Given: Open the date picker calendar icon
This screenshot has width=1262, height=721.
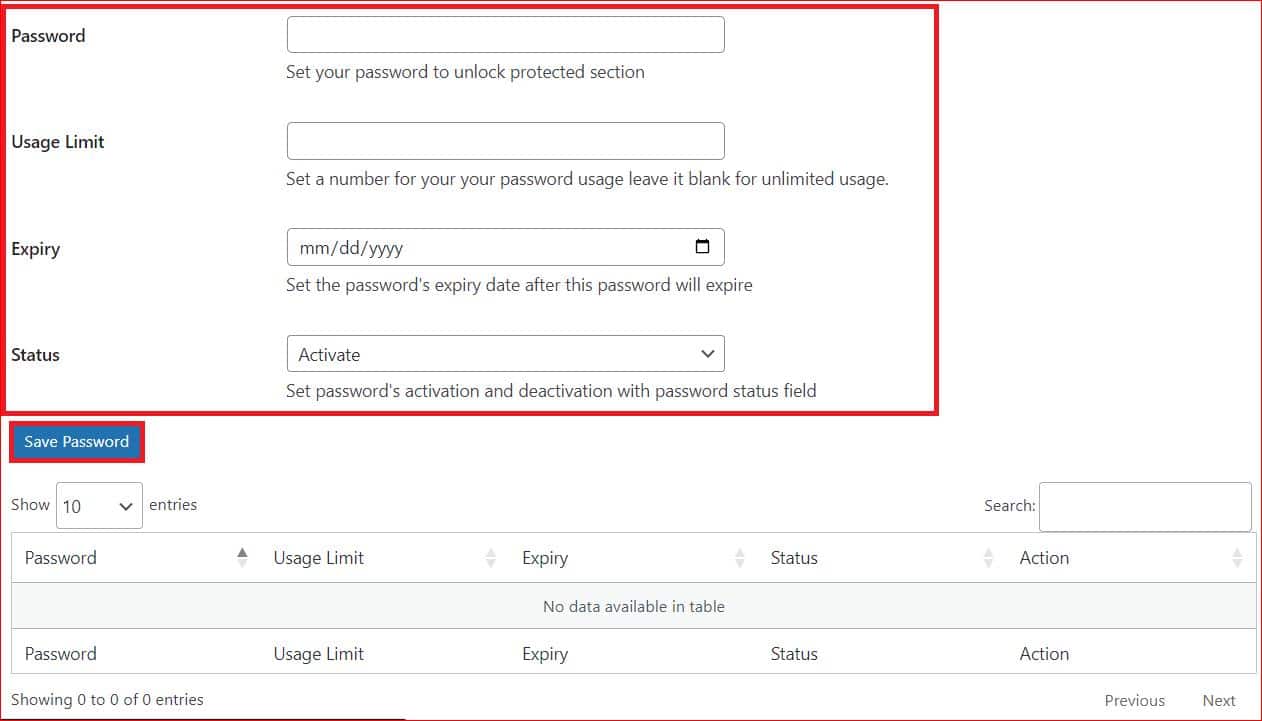Looking at the screenshot, I should click(x=703, y=246).
